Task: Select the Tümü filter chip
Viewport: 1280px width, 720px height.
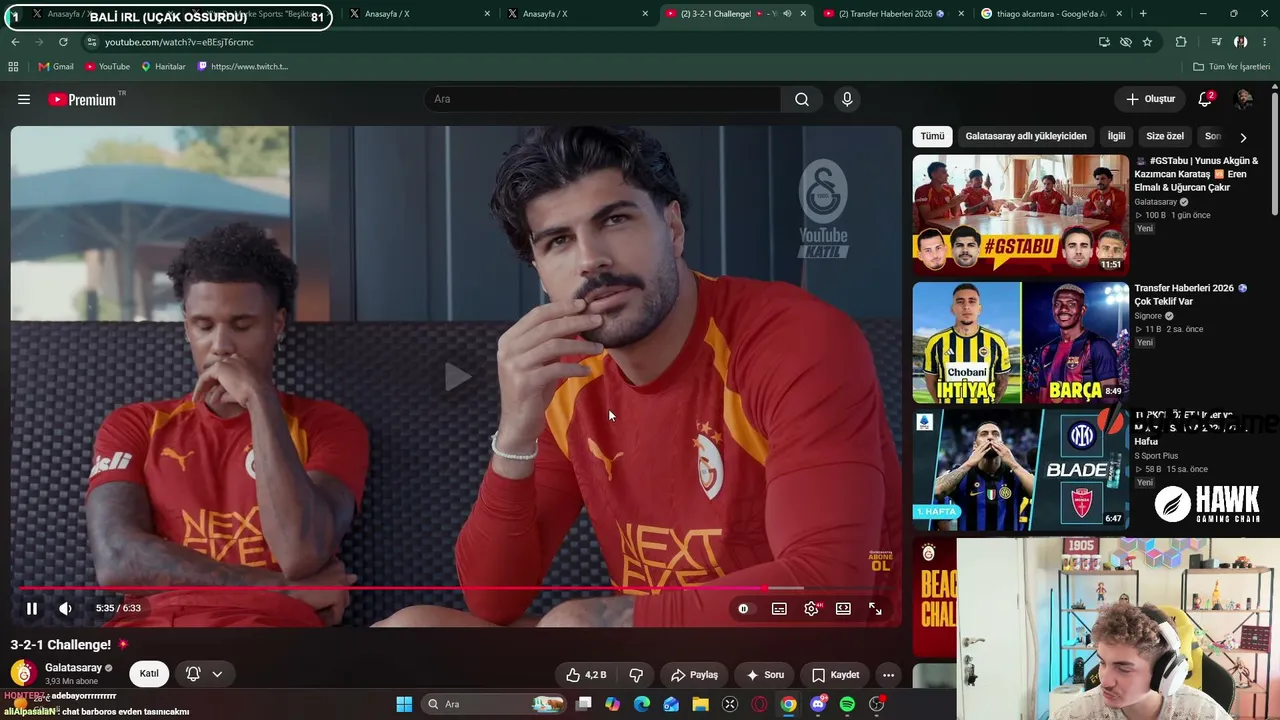Action: [932, 136]
